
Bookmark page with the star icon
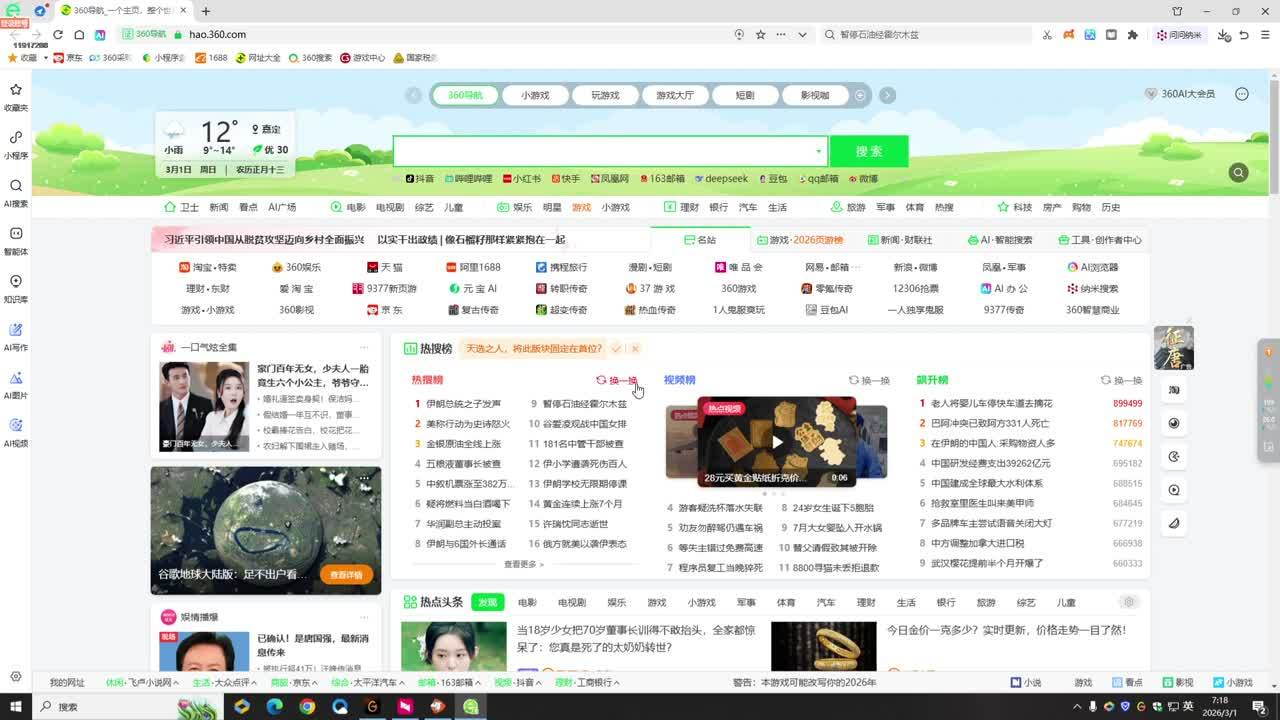[760, 35]
